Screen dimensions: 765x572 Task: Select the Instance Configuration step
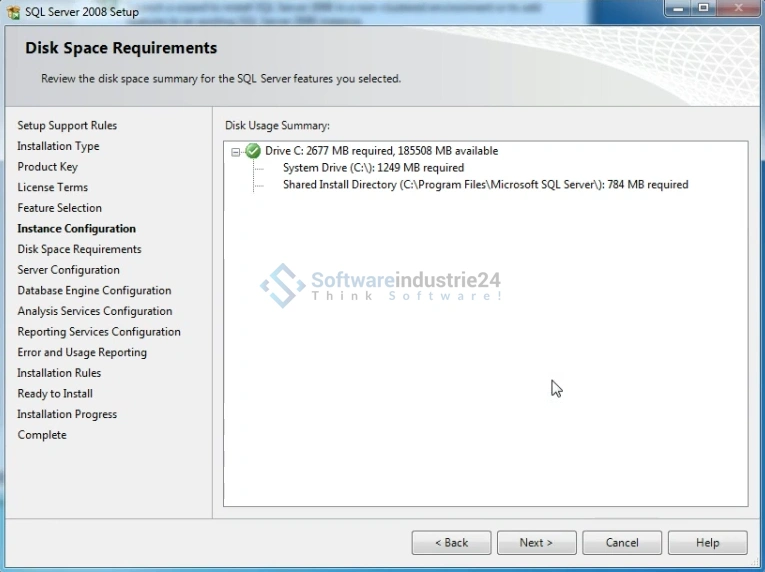[x=76, y=229]
